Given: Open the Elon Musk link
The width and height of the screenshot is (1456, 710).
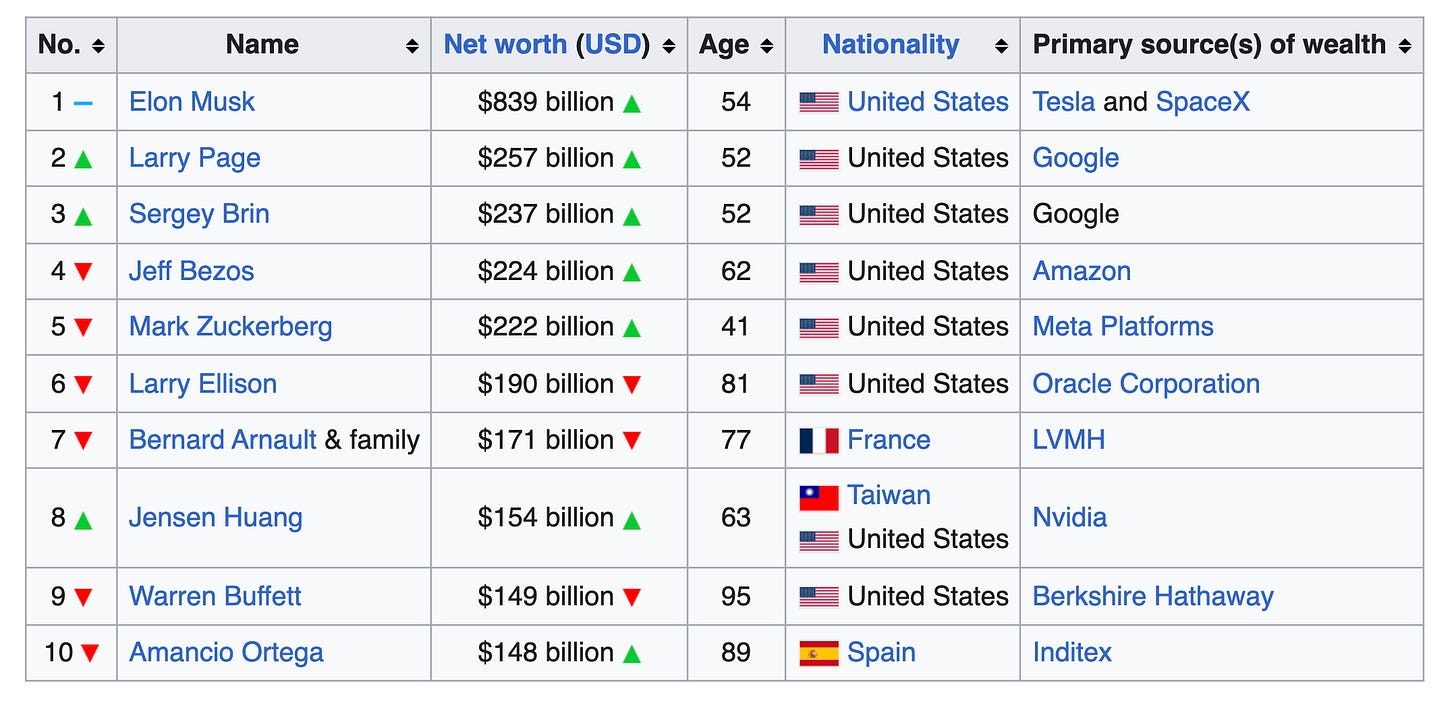Looking at the screenshot, I should tap(192, 102).
